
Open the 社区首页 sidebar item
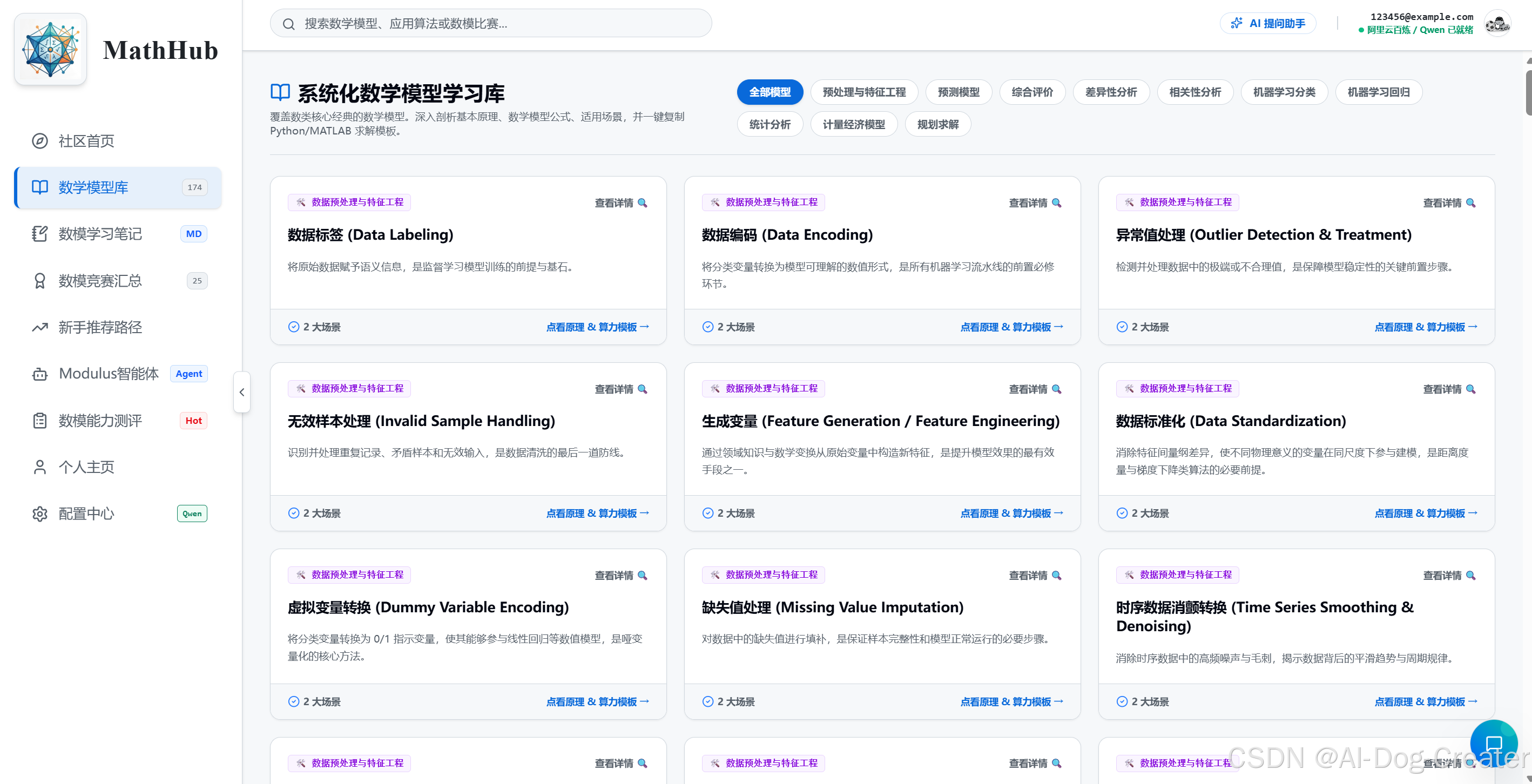tap(118, 141)
